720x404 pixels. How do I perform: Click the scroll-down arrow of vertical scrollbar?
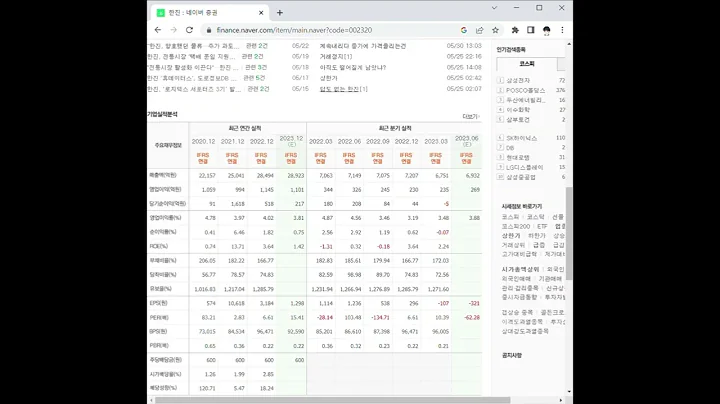coord(569,392)
